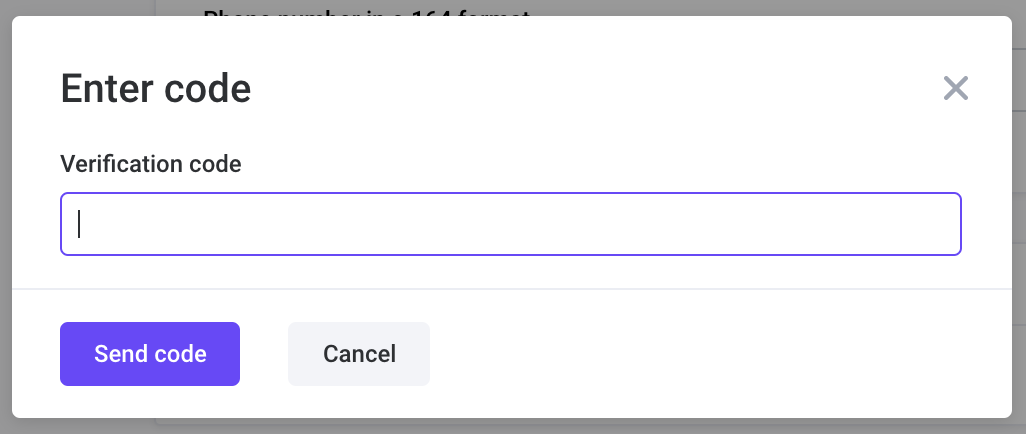Close the Enter code dialog via X icon
The width and height of the screenshot is (1026, 434).
955,88
